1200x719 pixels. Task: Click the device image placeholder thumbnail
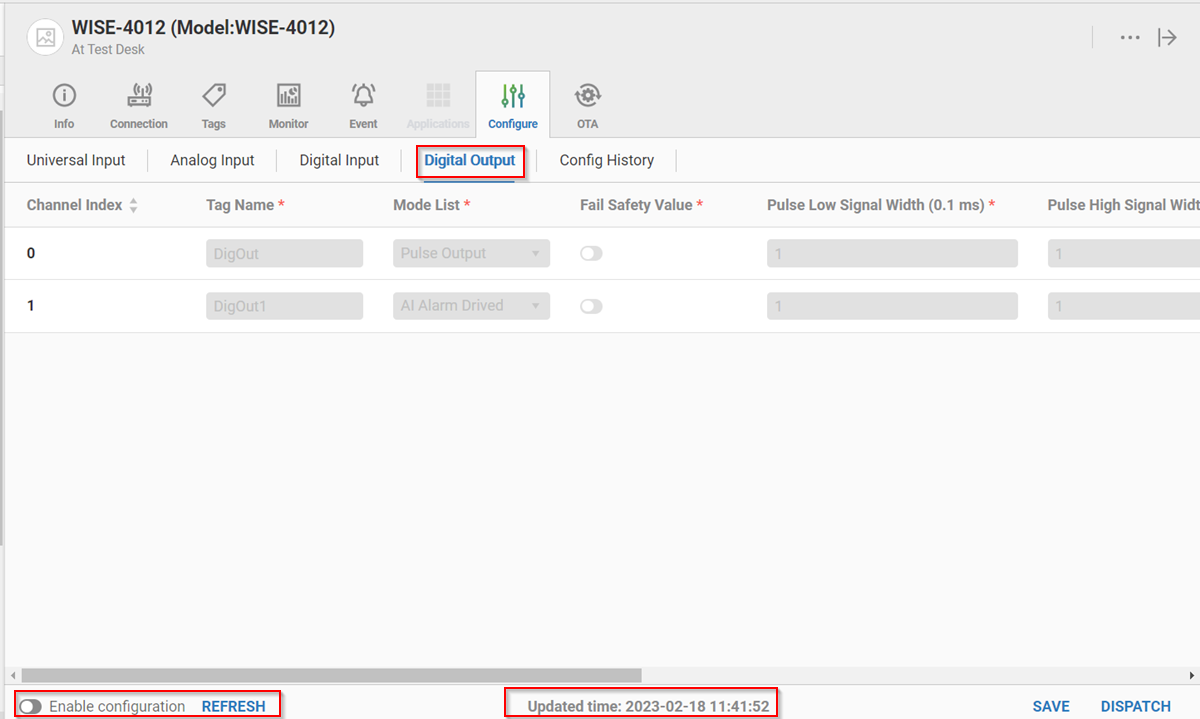click(x=45, y=37)
